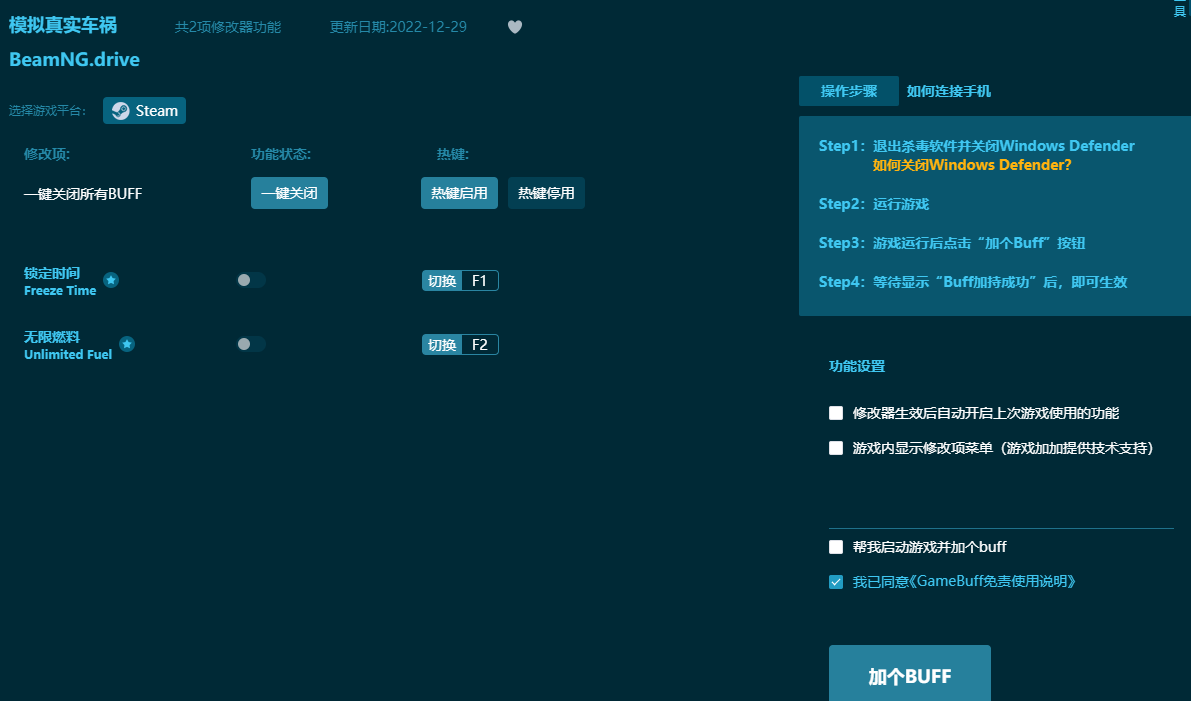Click the Steam logo icon
Viewport: 1191px width, 701px height.
[x=120, y=111]
